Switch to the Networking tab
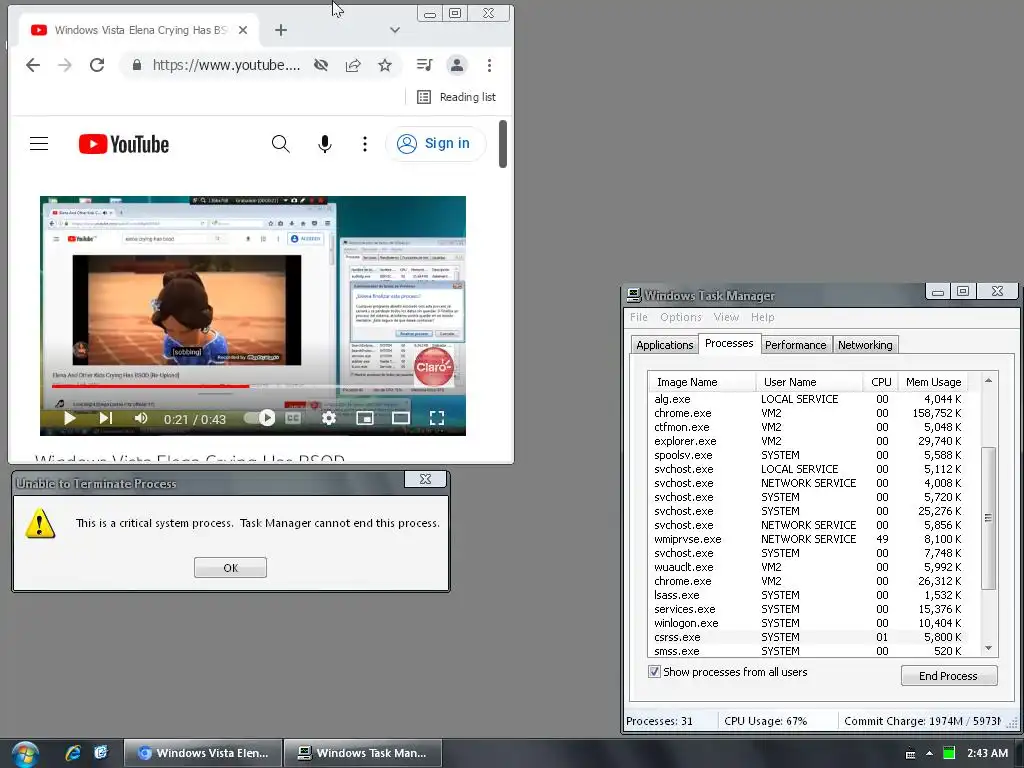The image size is (1024, 768). pos(865,345)
